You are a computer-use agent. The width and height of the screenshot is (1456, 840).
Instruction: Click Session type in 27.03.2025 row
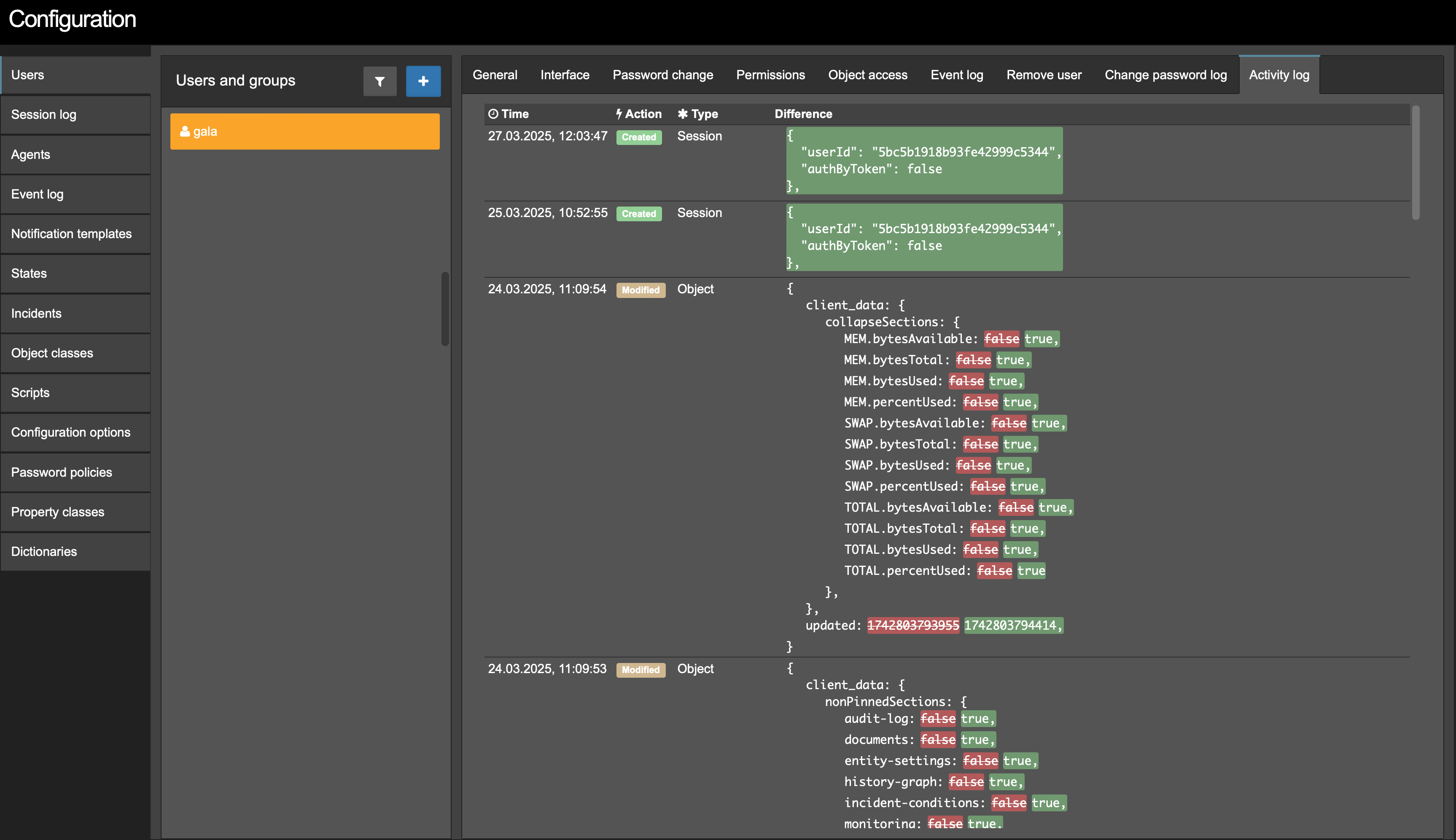pos(700,136)
